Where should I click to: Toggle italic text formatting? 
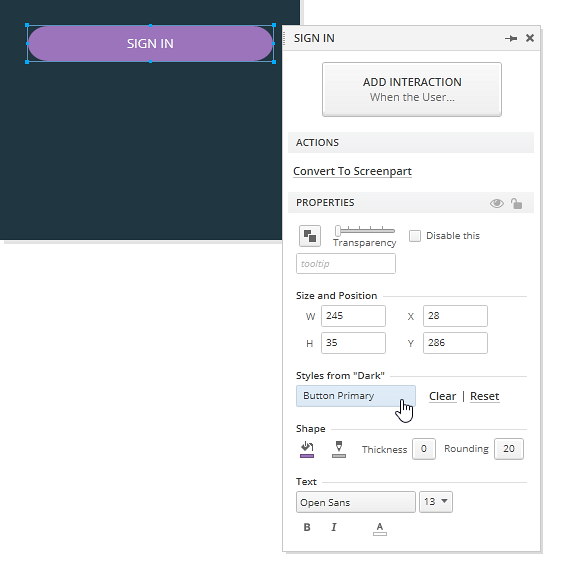334,527
